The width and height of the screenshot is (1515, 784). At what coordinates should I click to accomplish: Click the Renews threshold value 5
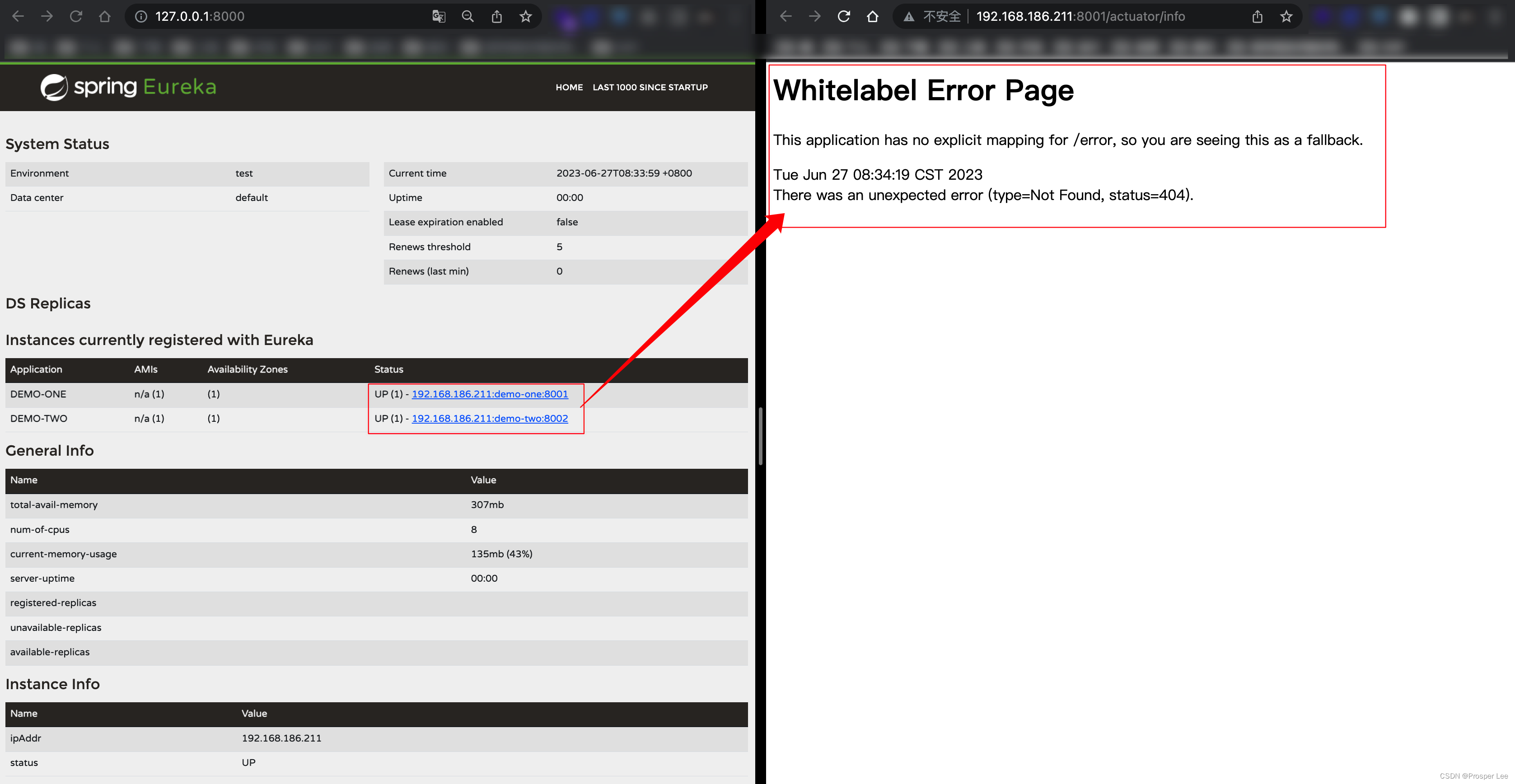tap(559, 247)
